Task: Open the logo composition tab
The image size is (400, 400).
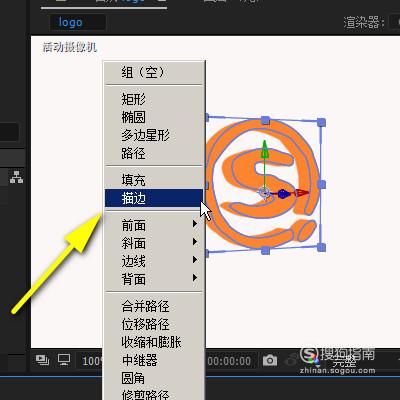Action: [x=78, y=22]
